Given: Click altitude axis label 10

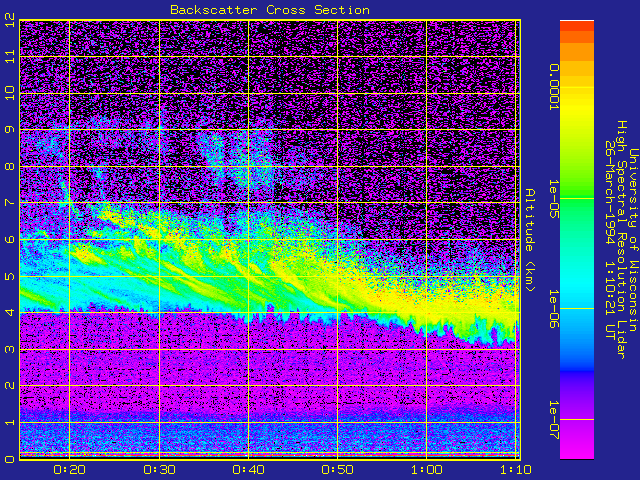Looking at the screenshot, I should 10,93.
